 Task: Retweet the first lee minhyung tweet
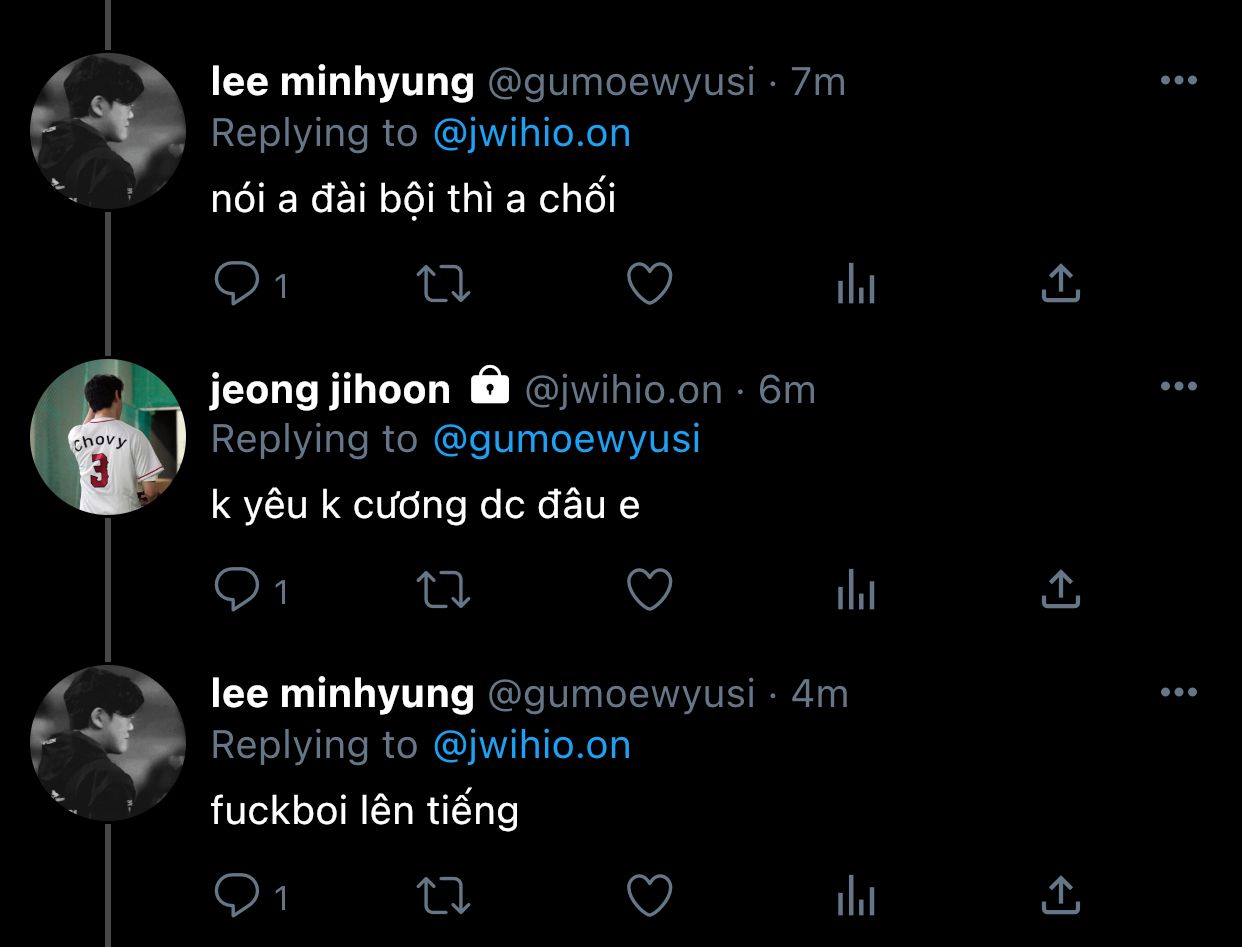(x=443, y=285)
